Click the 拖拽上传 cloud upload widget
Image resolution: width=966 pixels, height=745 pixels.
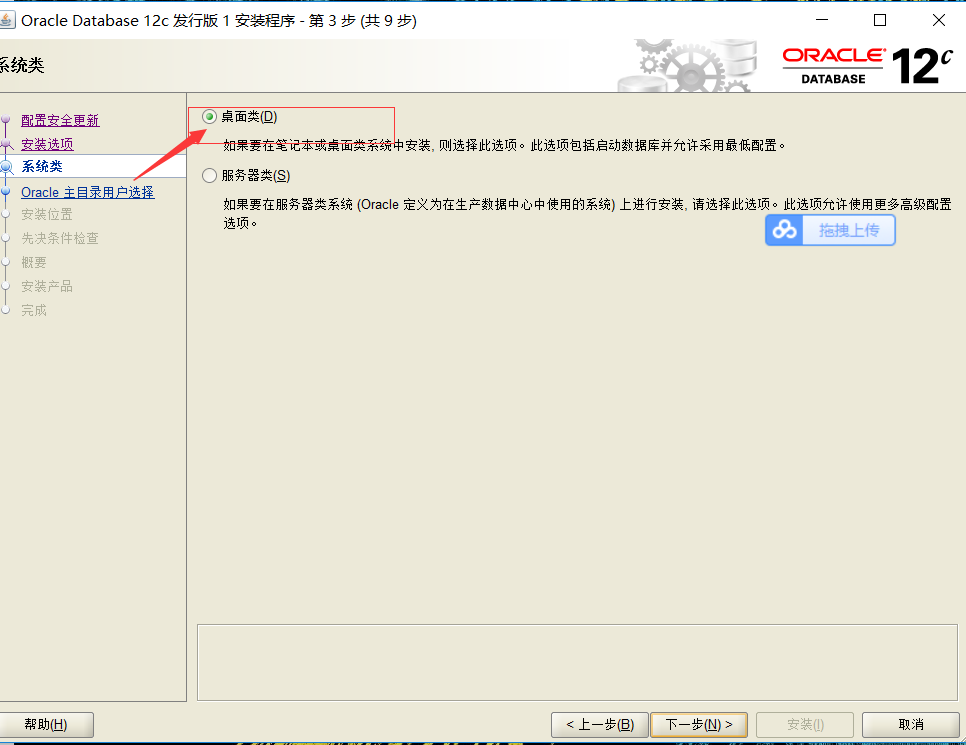(x=830, y=230)
